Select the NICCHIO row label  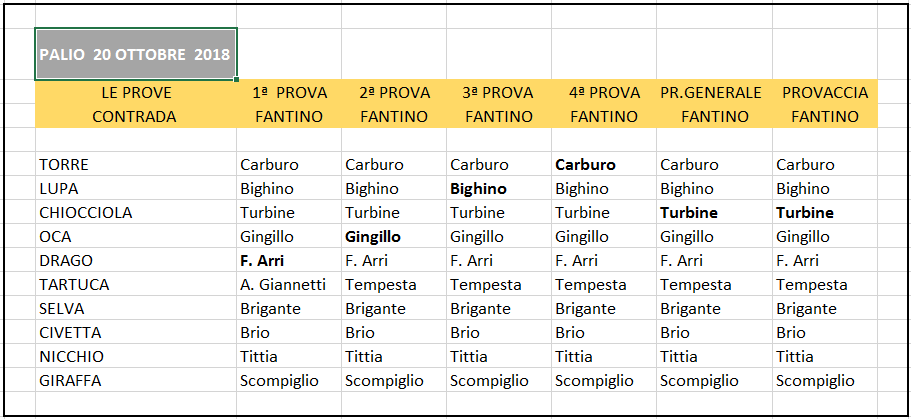(x=135, y=356)
